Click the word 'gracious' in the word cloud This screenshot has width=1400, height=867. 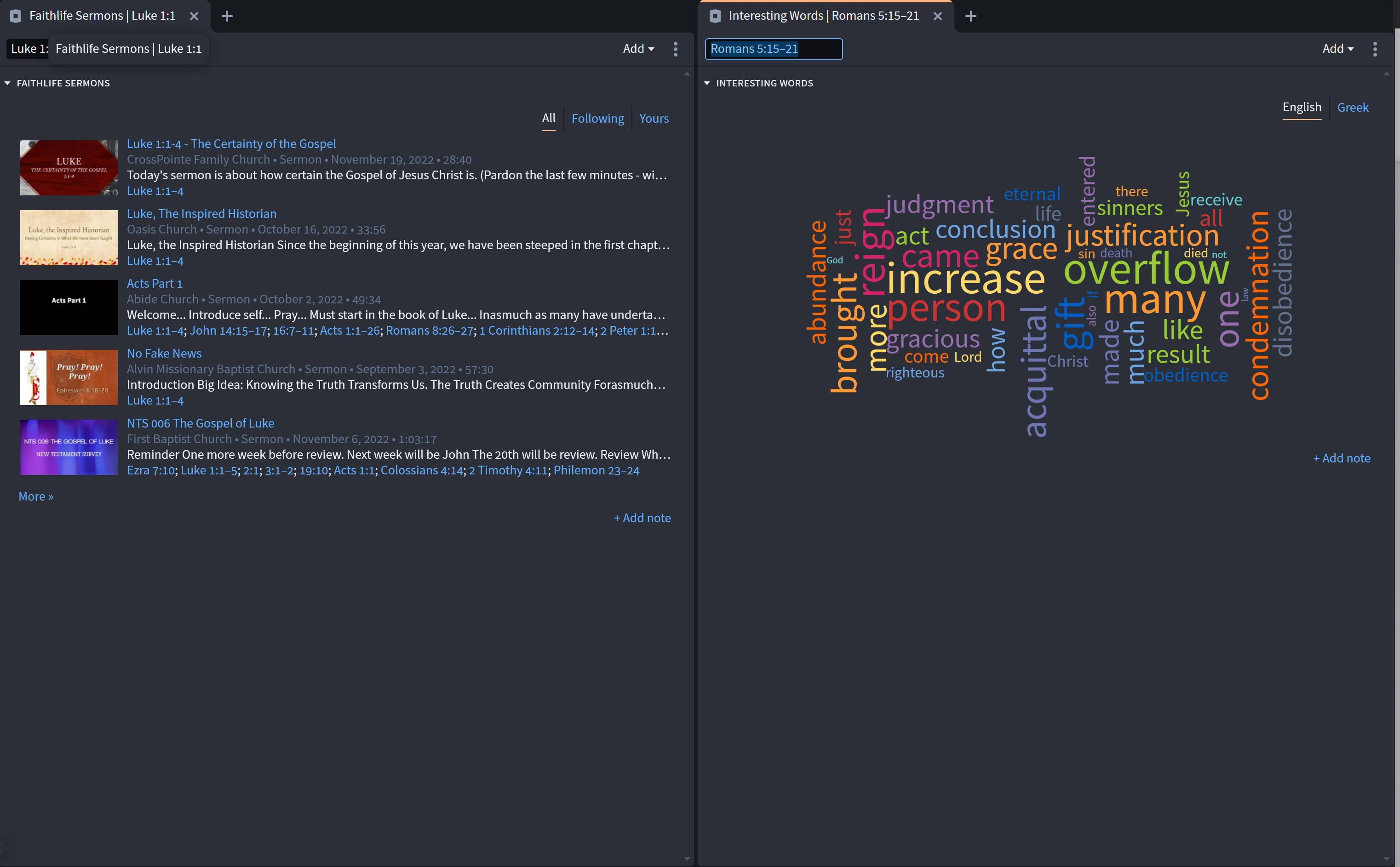[933, 339]
